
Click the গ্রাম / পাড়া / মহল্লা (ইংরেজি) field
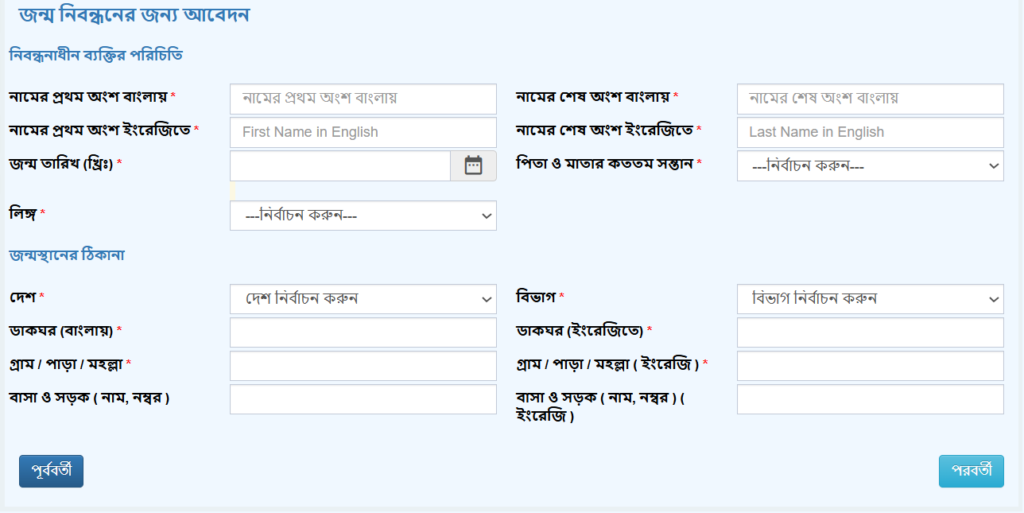click(x=870, y=365)
